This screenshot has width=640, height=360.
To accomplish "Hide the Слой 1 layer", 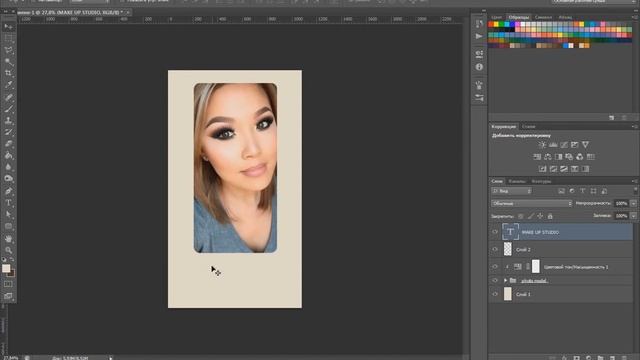I will [x=495, y=294].
